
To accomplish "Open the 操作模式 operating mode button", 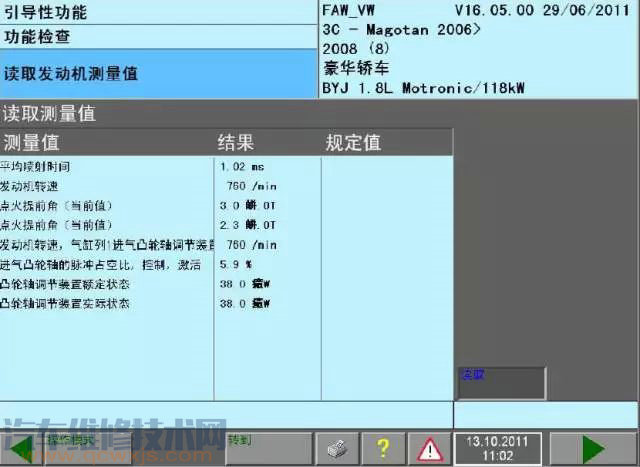I will (x=88, y=449).
